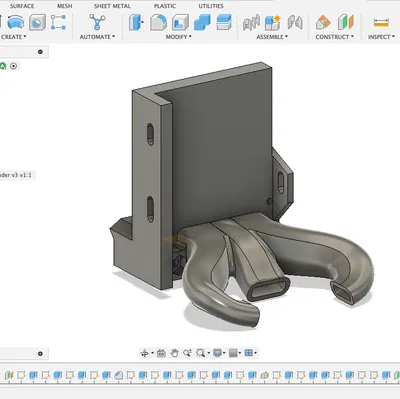The width and height of the screenshot is (400, 399).
Task: Click the rightmost gray ASSEMBLE joint icon
Action: point(295,23)
